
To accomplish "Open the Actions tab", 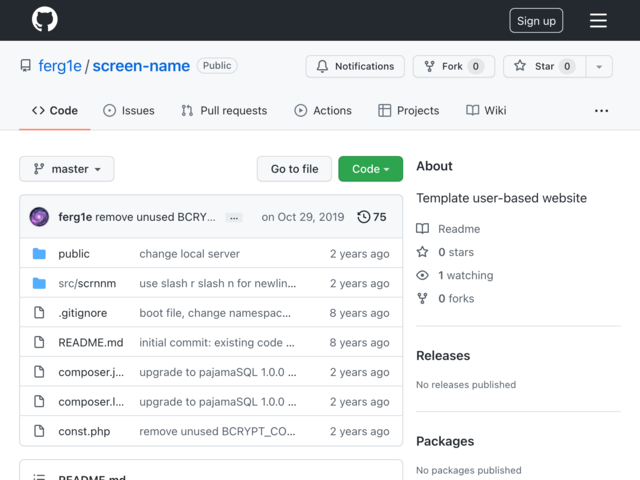I will tap(323, 111).
